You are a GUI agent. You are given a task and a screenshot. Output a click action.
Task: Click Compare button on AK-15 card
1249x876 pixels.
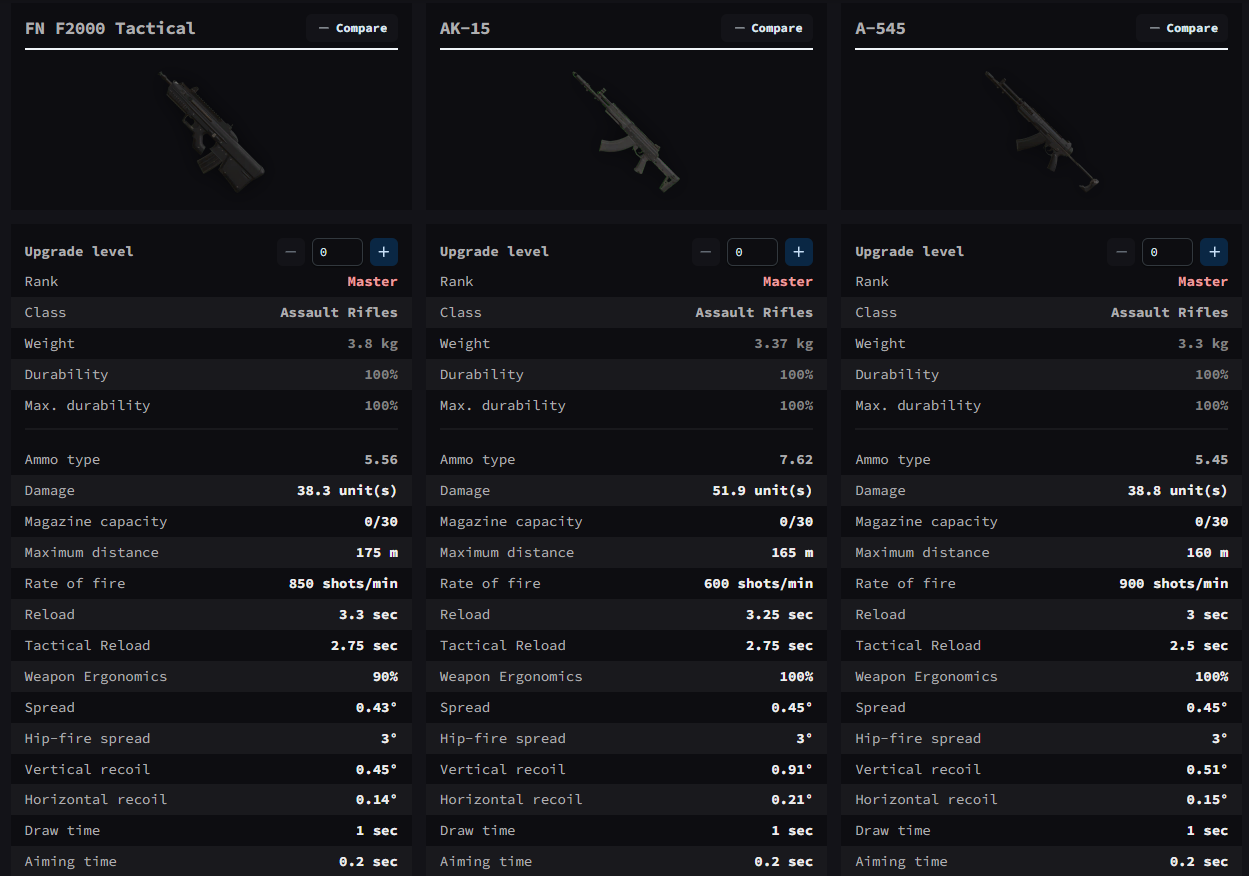click(767, 28)
